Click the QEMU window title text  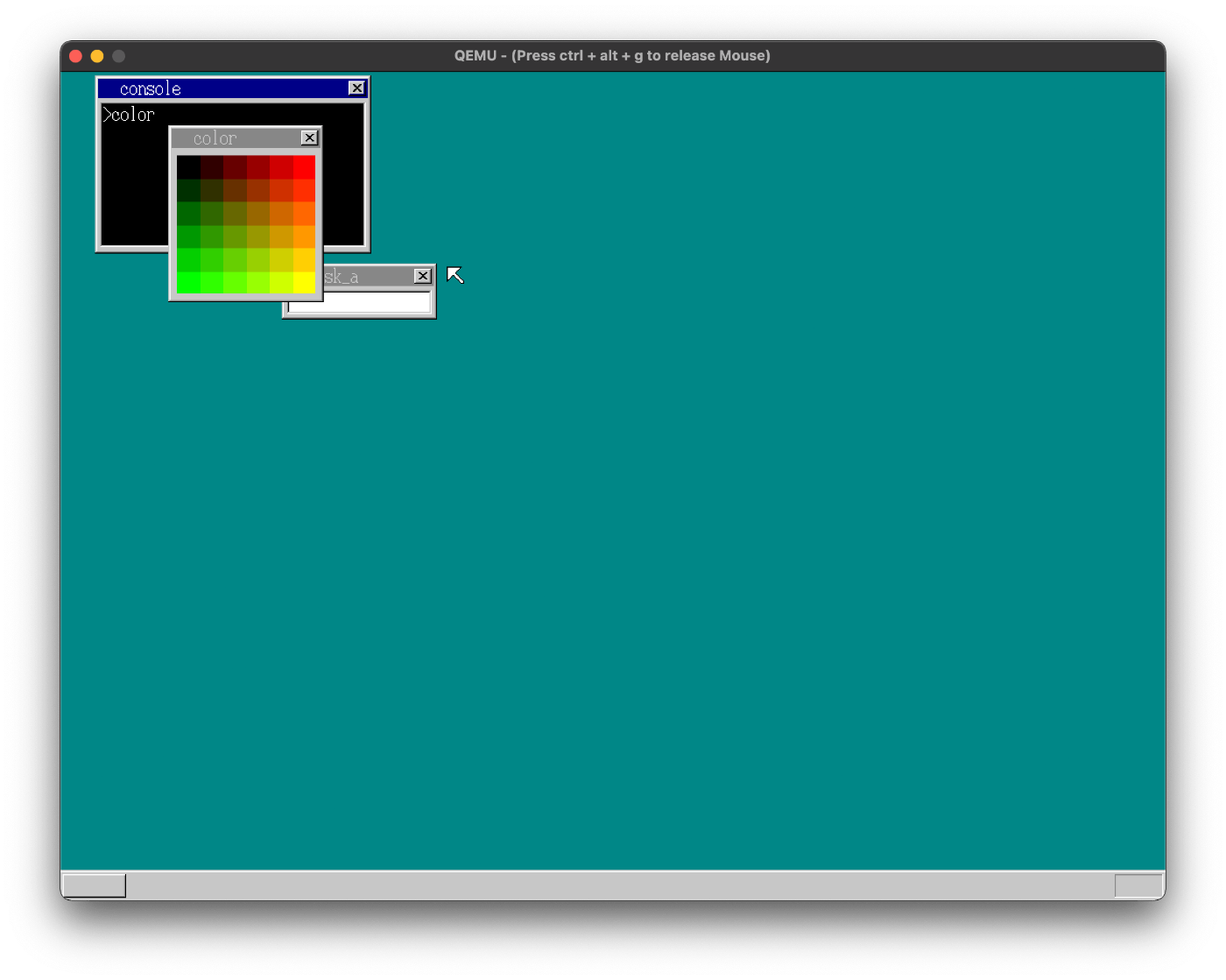pos(612,55)
